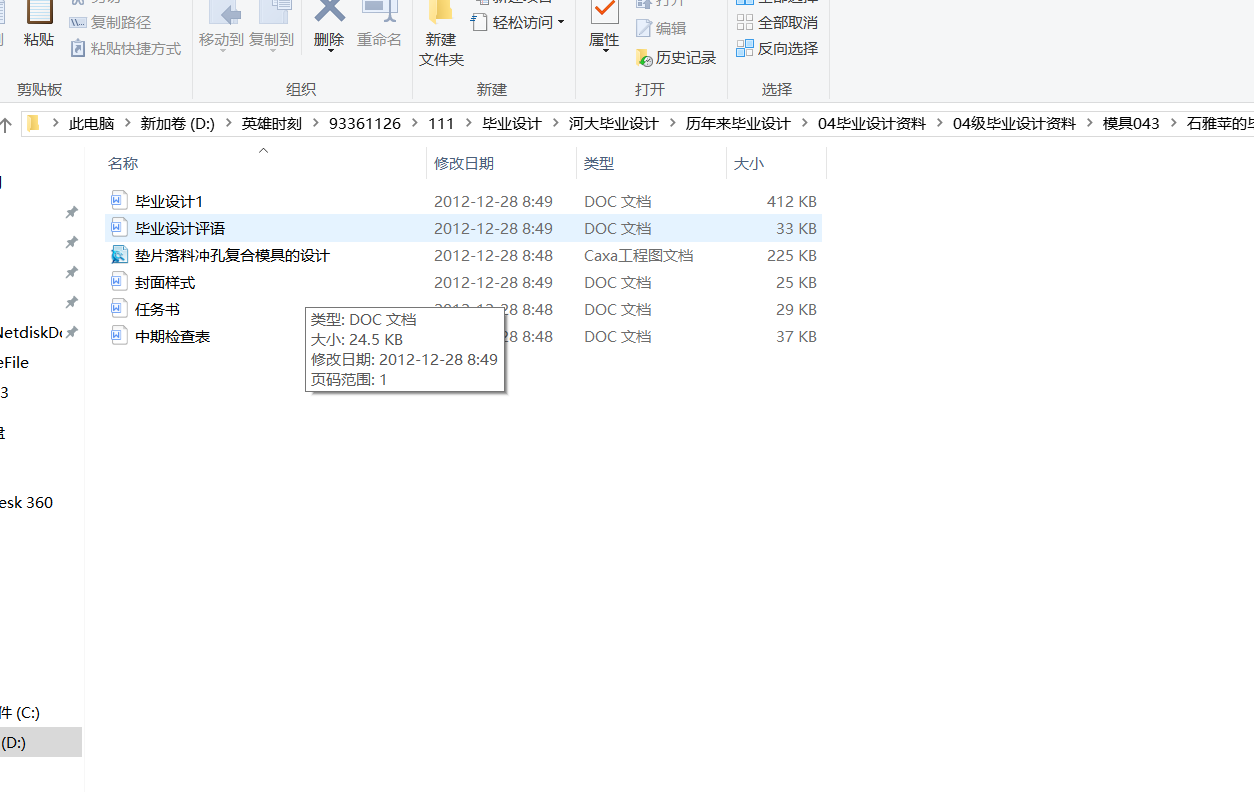Click the file icon of 毕业设计1

(x=119, y=201)
